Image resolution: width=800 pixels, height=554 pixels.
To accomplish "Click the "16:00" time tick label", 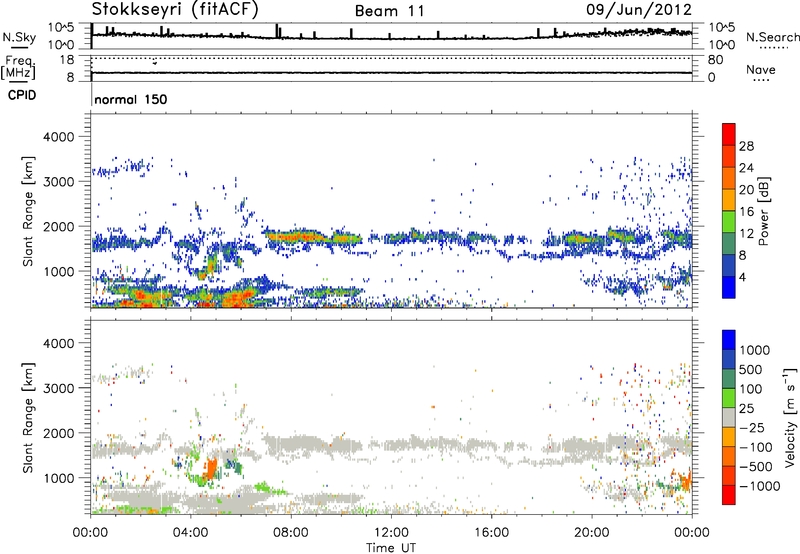I will (491, 533).
